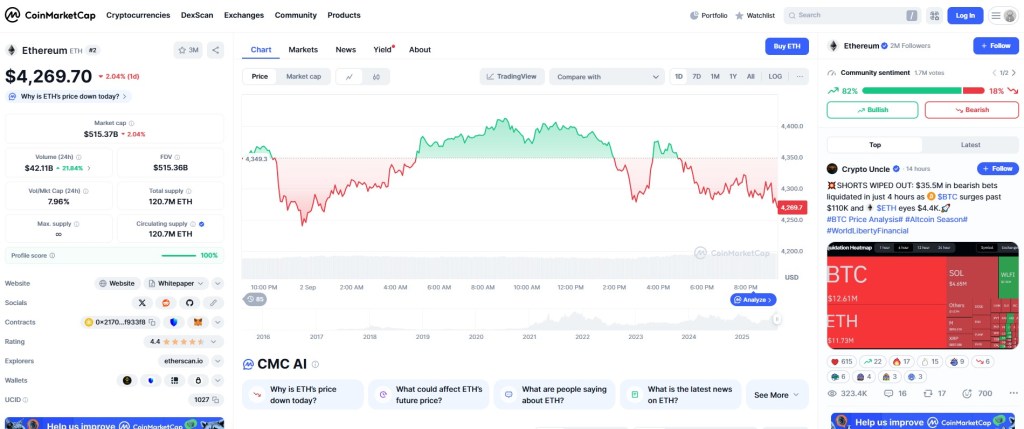Screen dimensions: 1024x429
Task: Click the Search input field
Action: [x=852, y=15]
